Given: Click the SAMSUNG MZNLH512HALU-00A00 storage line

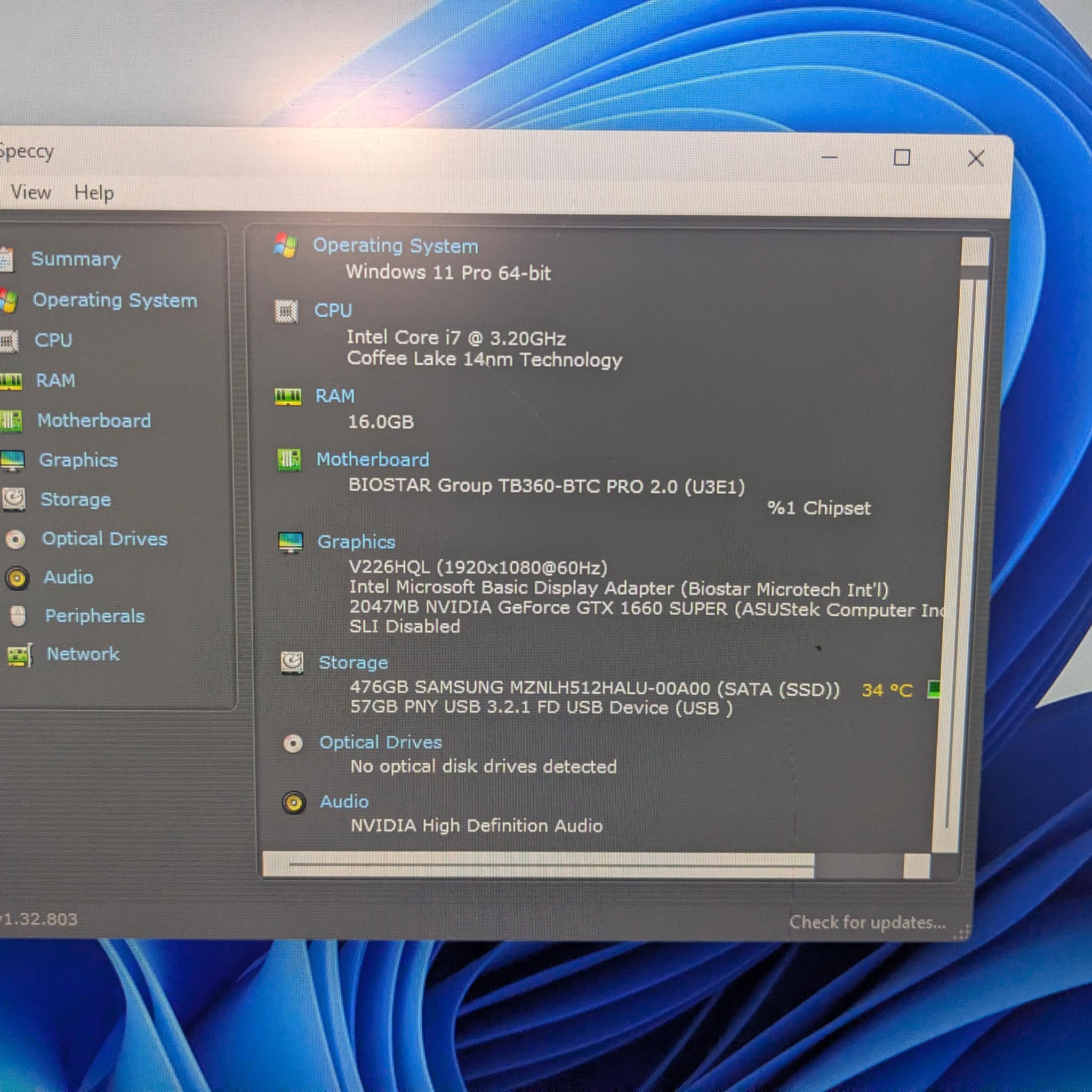Looking at the screenshot, I should 595,689.
